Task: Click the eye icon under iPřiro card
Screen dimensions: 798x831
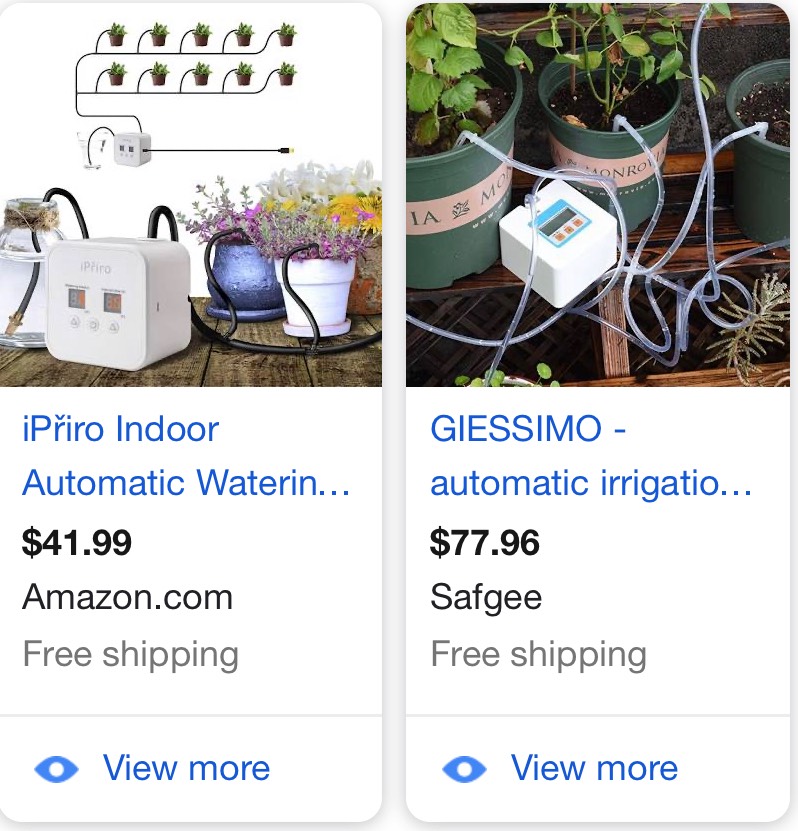Action: [x=56, y=769]
